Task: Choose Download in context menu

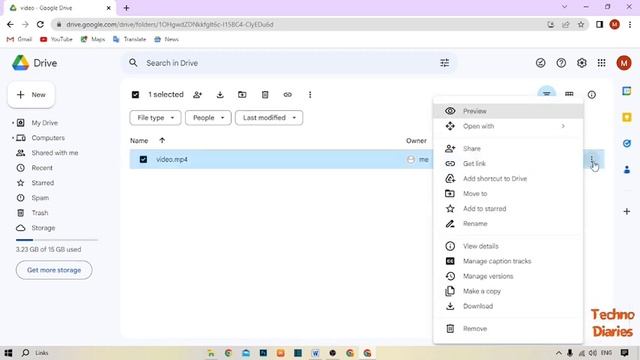Action: click(x=508, y=306)
